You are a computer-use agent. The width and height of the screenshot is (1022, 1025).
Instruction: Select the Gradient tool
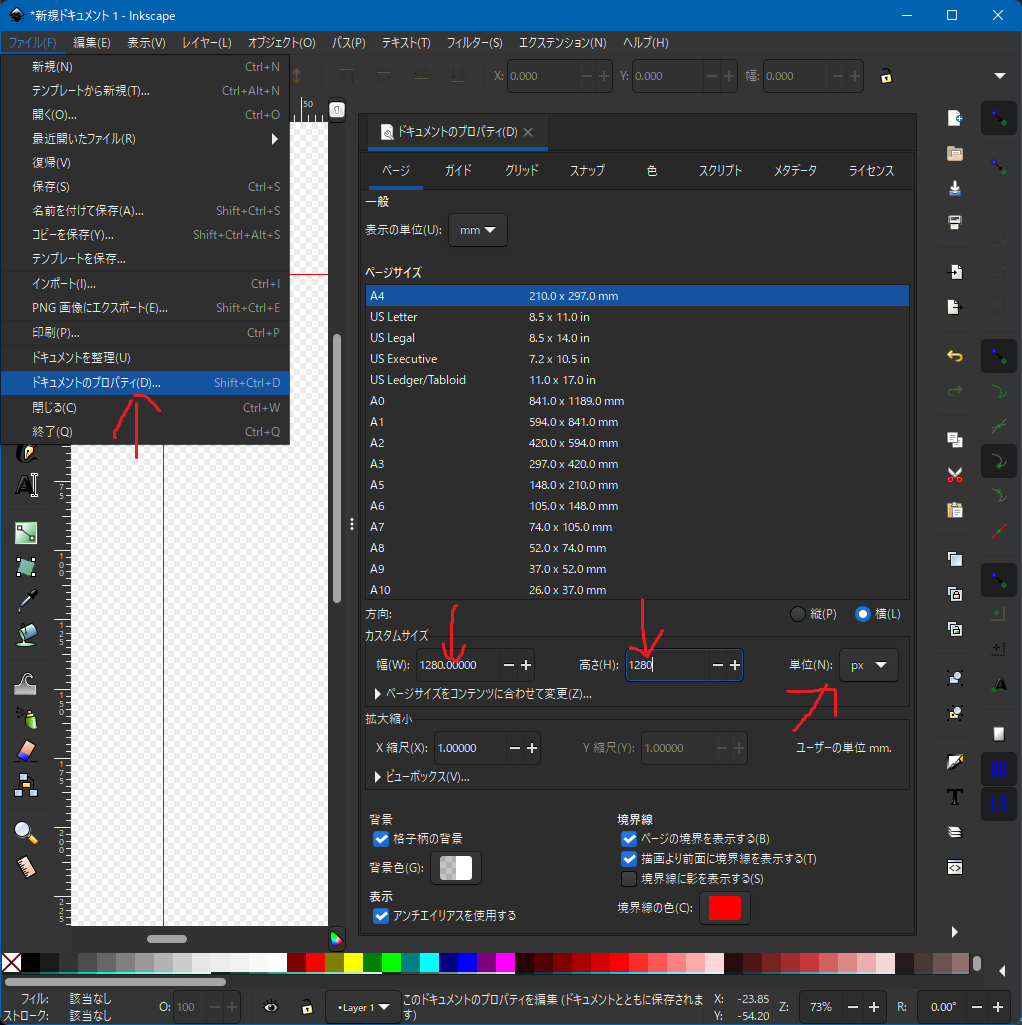tap(26, 533)
